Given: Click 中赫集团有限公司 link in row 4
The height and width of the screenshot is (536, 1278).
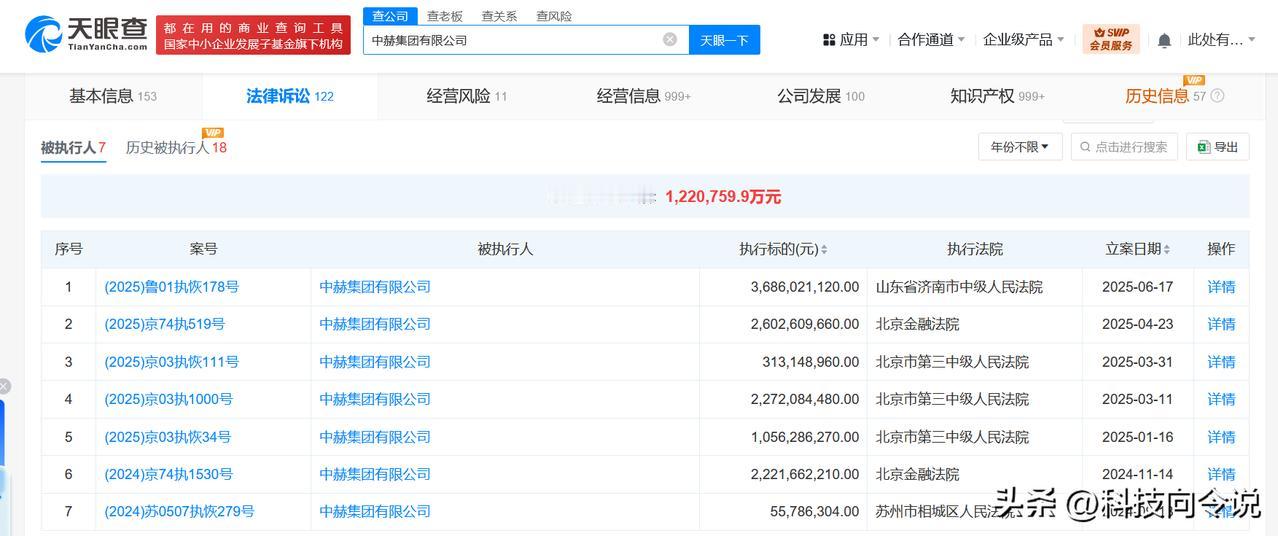Looking at the screenshot, I should point(375,399).
